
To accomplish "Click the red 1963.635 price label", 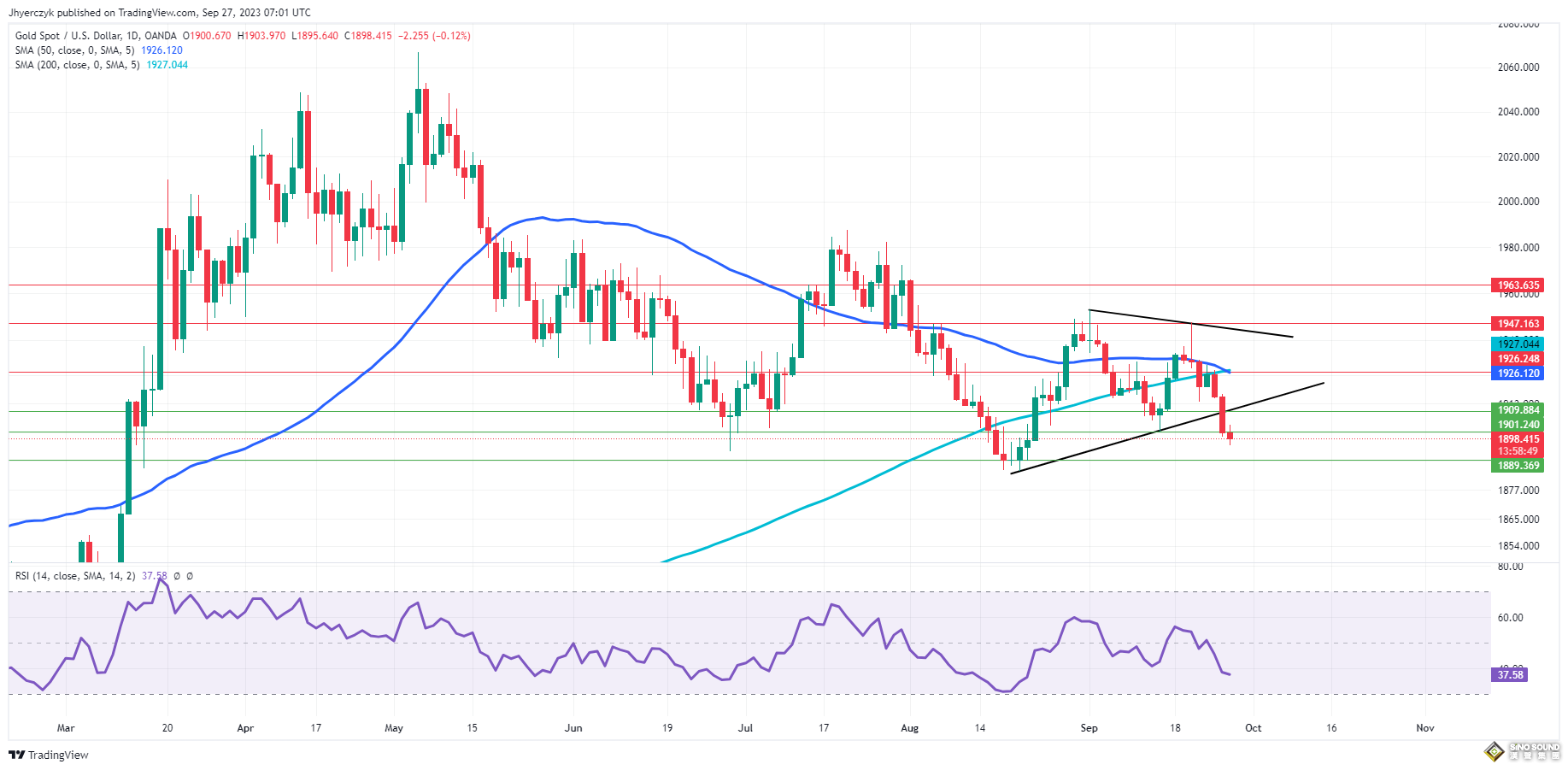I will [1518, 285].
